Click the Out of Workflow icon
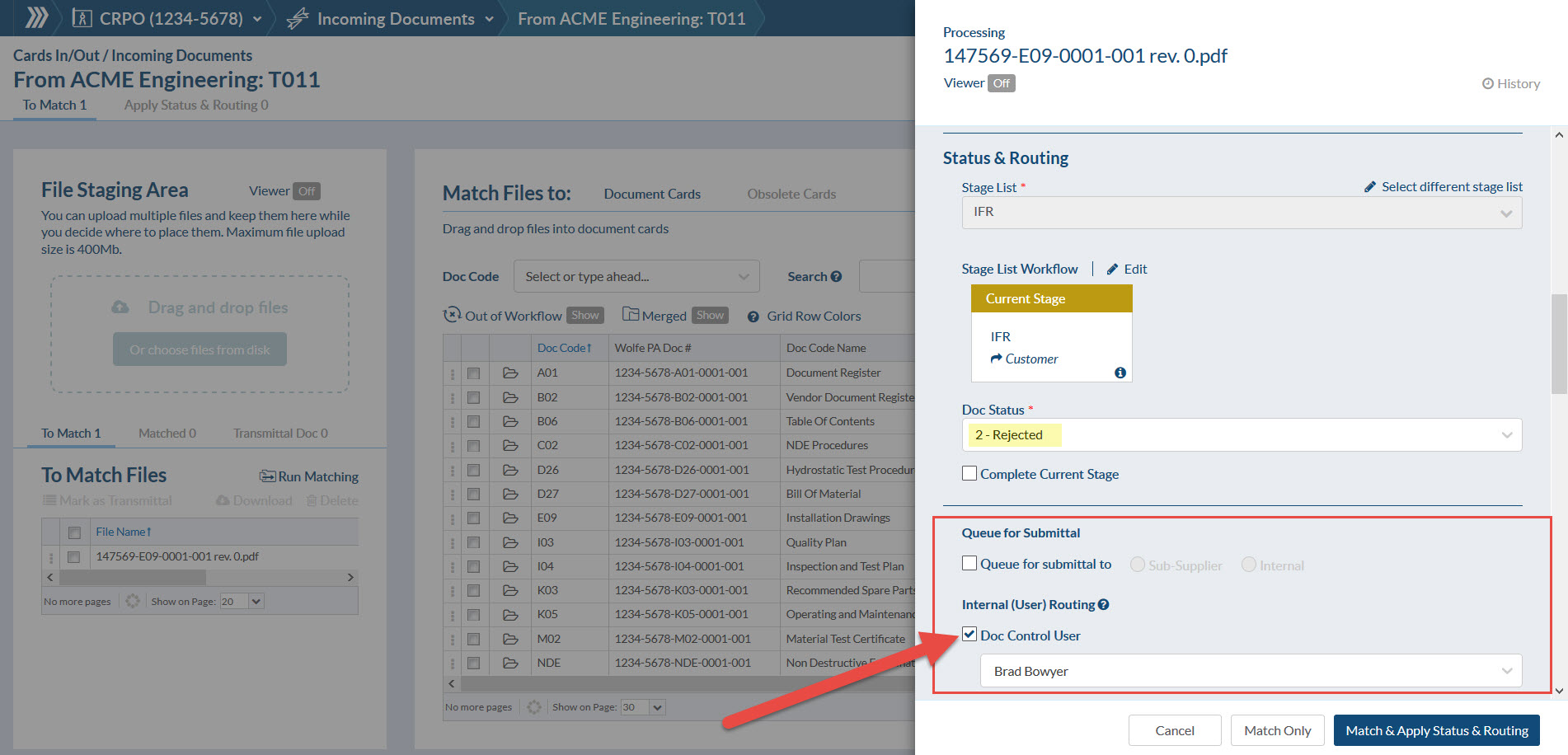Image resolution: width=1568 pixels, height=755 pixels. click(x=452, y=315)
